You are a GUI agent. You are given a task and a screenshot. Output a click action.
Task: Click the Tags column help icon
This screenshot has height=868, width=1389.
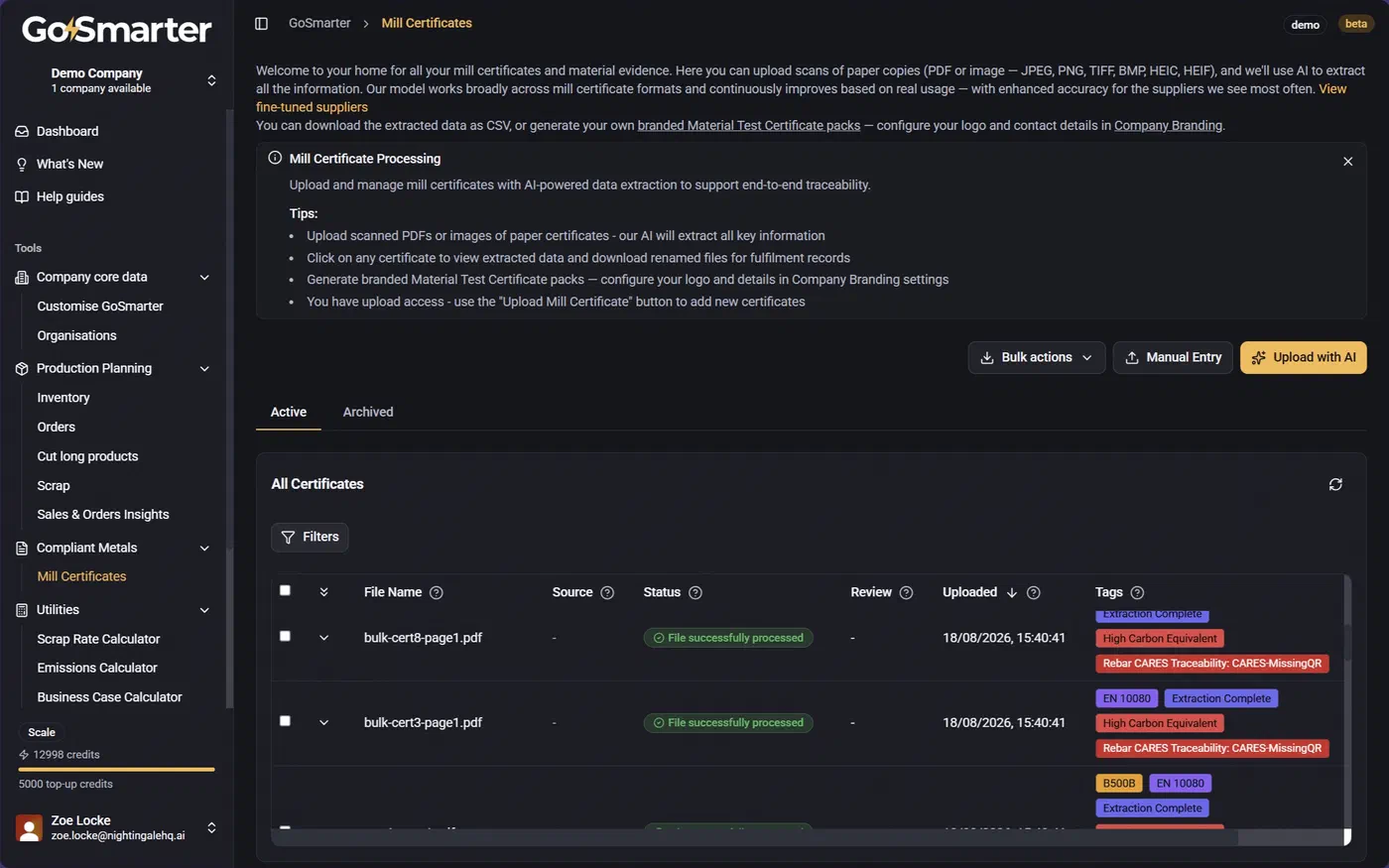point(1137,592)
